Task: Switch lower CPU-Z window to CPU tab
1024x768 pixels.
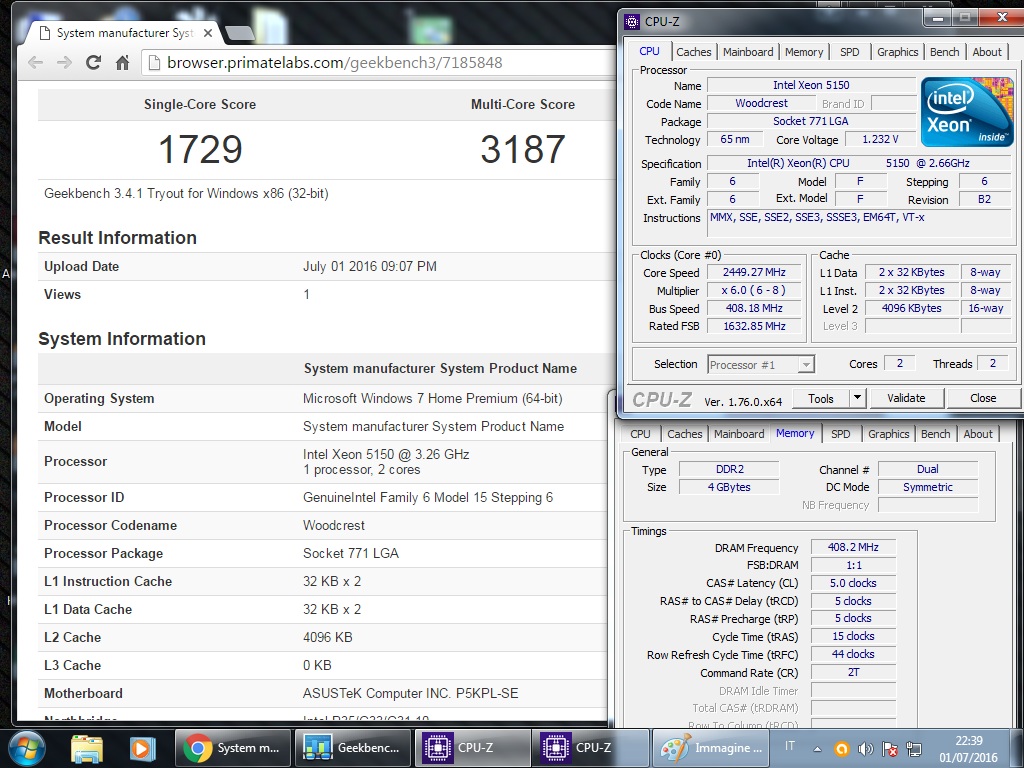Action: coord(640,434)
